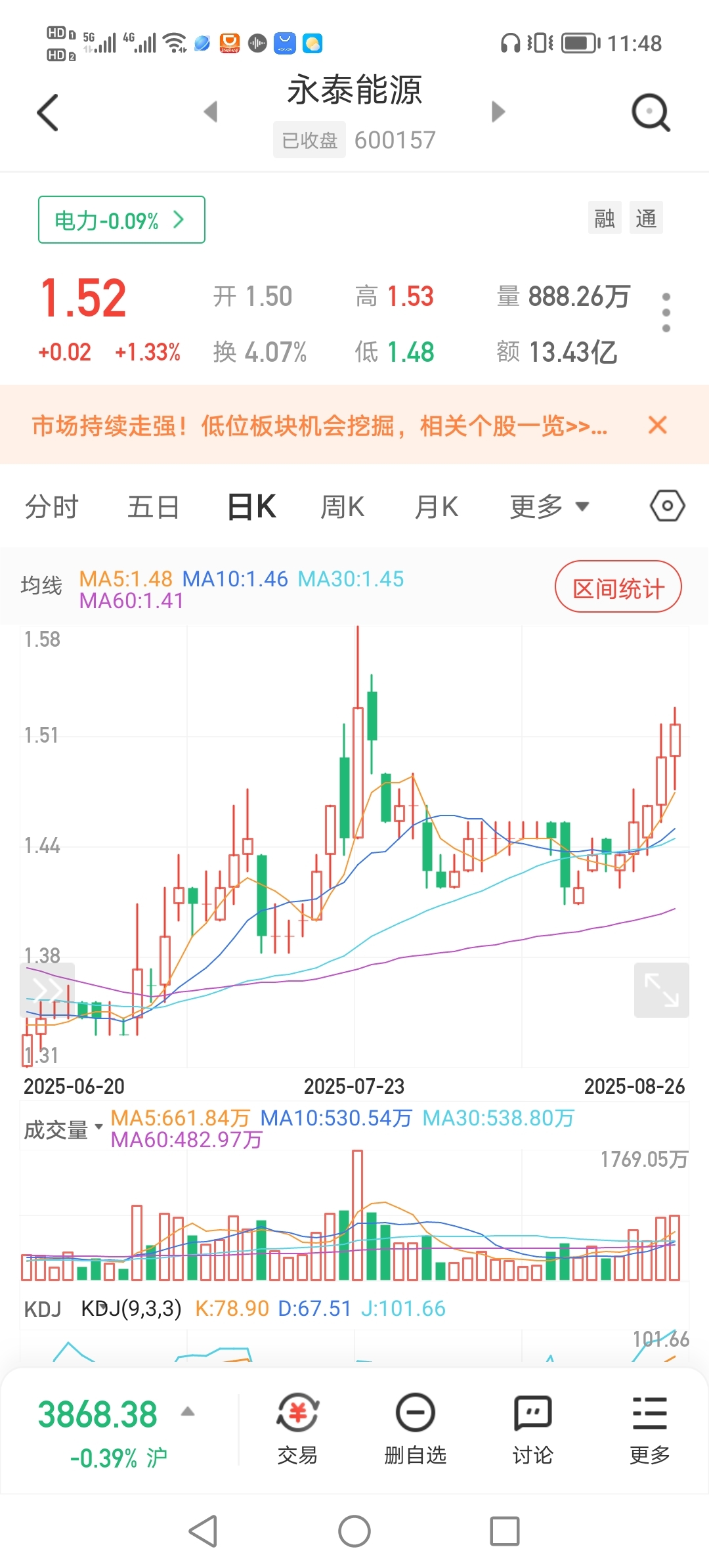Screen dimensions: 709x1568
Task: Tap the 已收盘 status label
Action: (309, 140)
